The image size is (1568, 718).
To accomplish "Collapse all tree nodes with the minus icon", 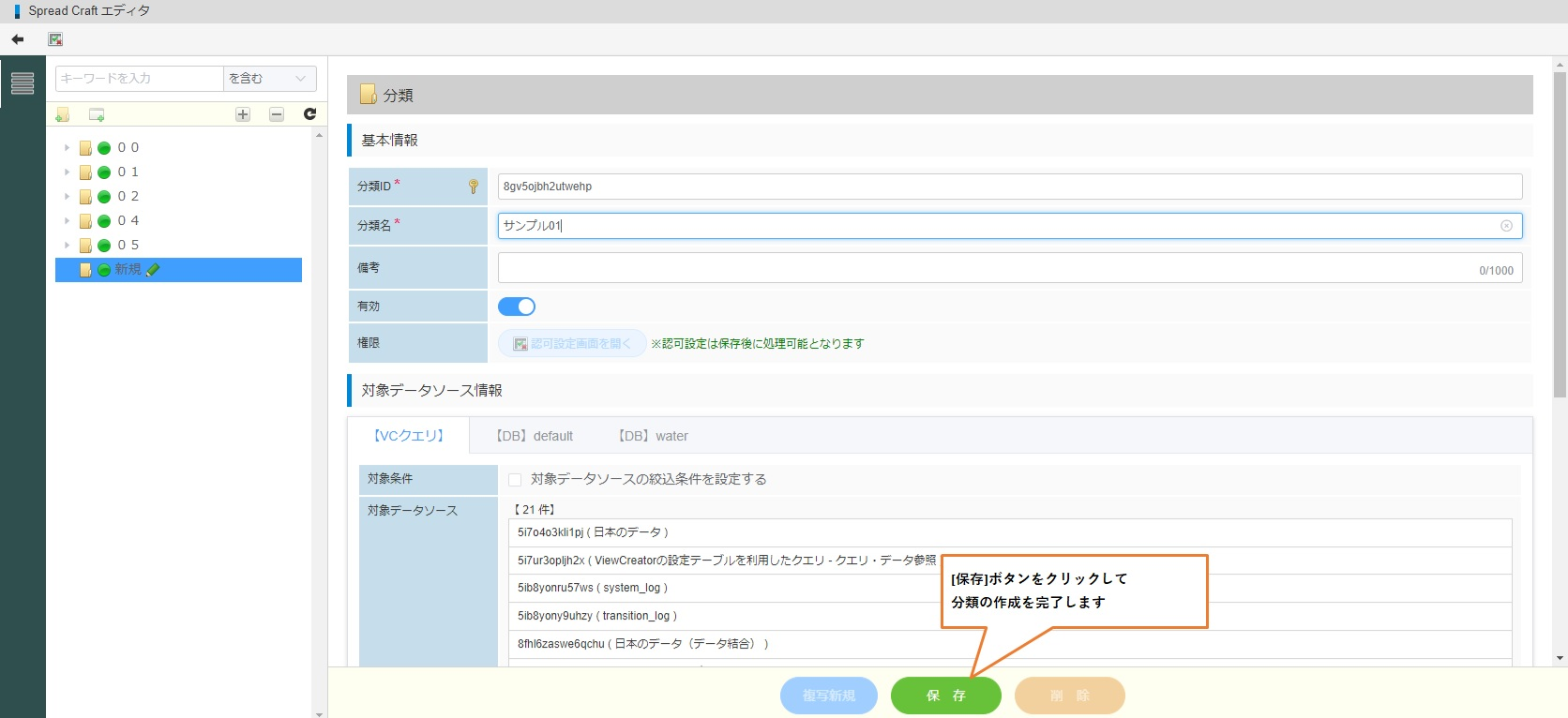I will pos(277,114).
